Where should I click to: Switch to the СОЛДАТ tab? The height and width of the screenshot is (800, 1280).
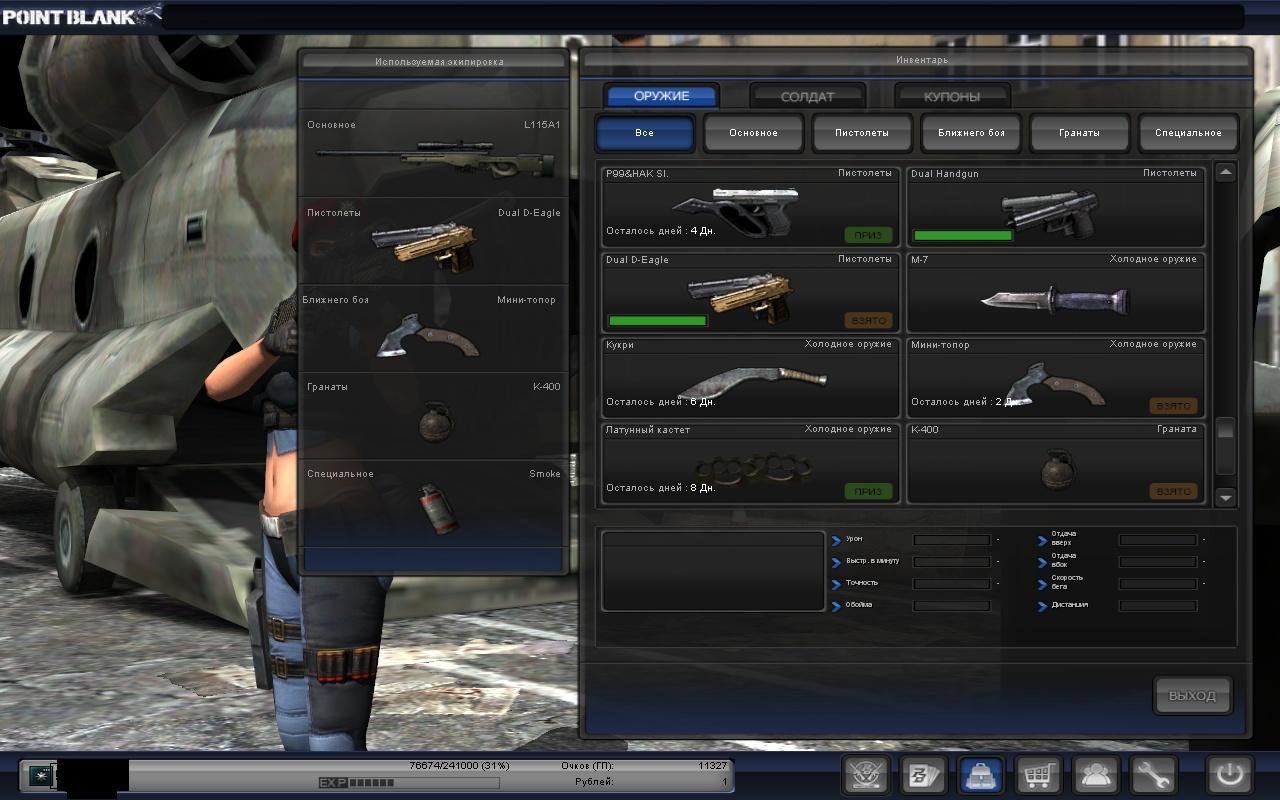point(807,97)
